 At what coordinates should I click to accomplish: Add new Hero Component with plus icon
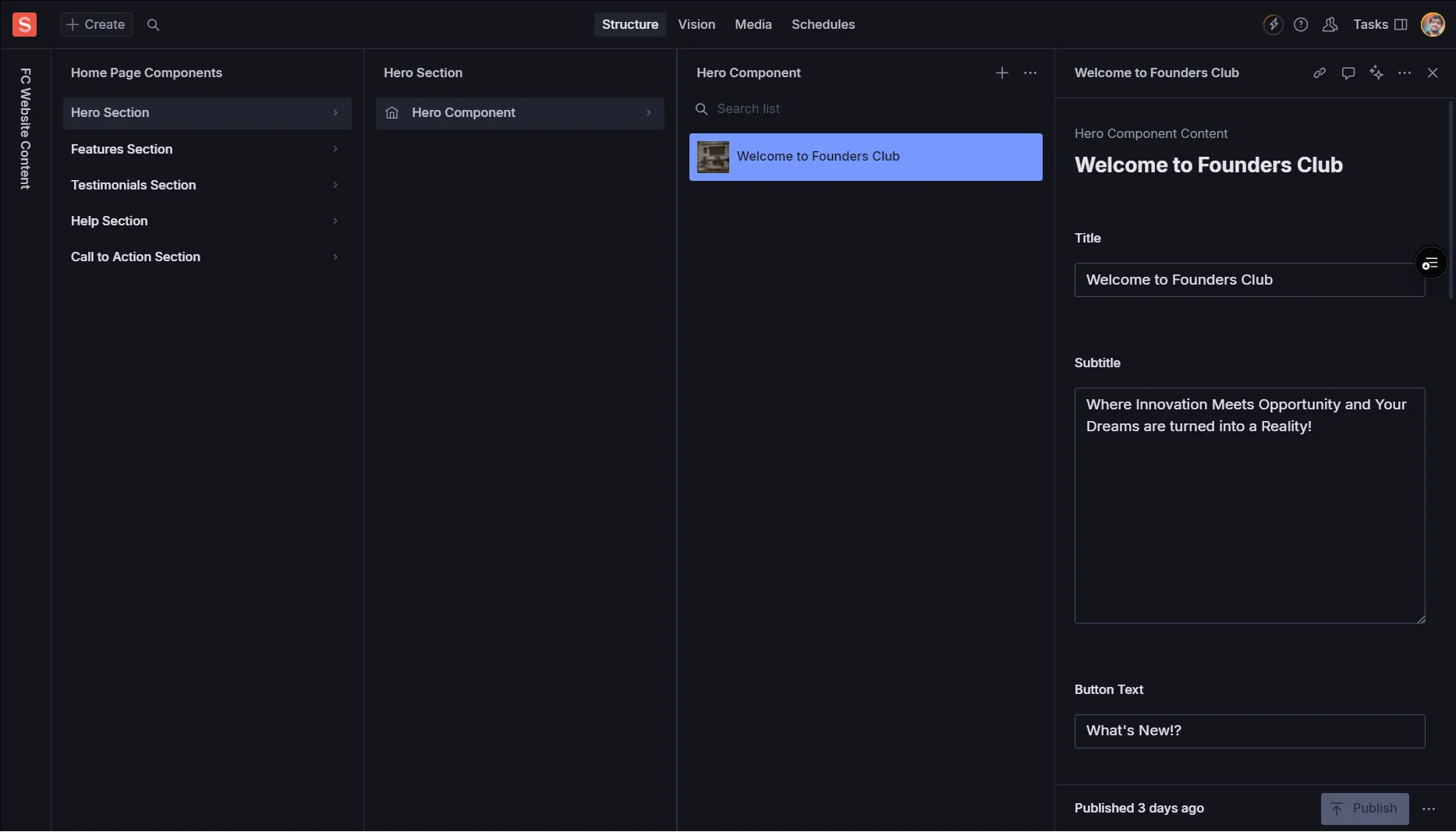(1002, 73)
